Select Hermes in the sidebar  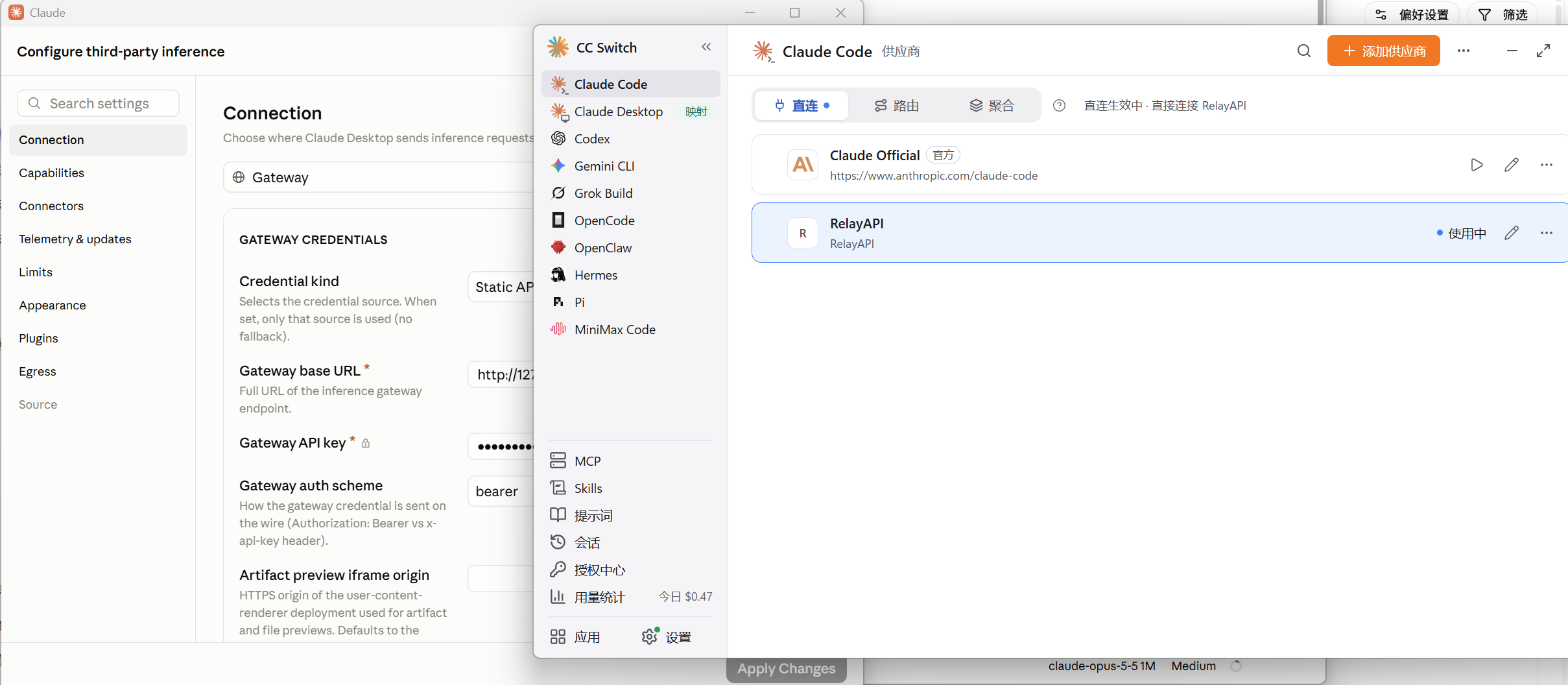tap(630, 275)
